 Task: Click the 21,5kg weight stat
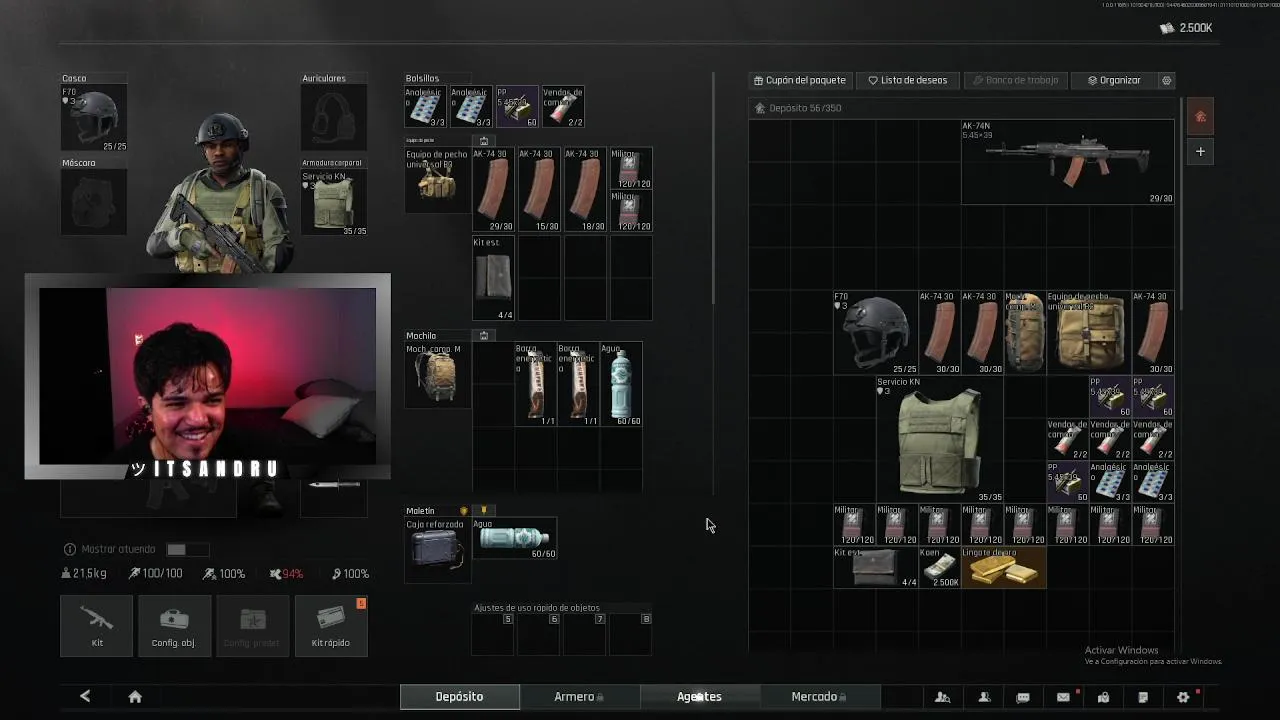pyautogui.click(x=84, y=574)
